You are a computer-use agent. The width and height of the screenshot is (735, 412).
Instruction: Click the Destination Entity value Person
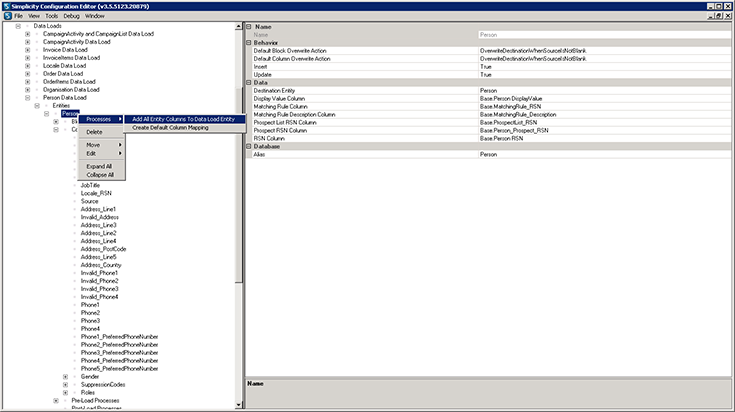(x=604, y=91)
